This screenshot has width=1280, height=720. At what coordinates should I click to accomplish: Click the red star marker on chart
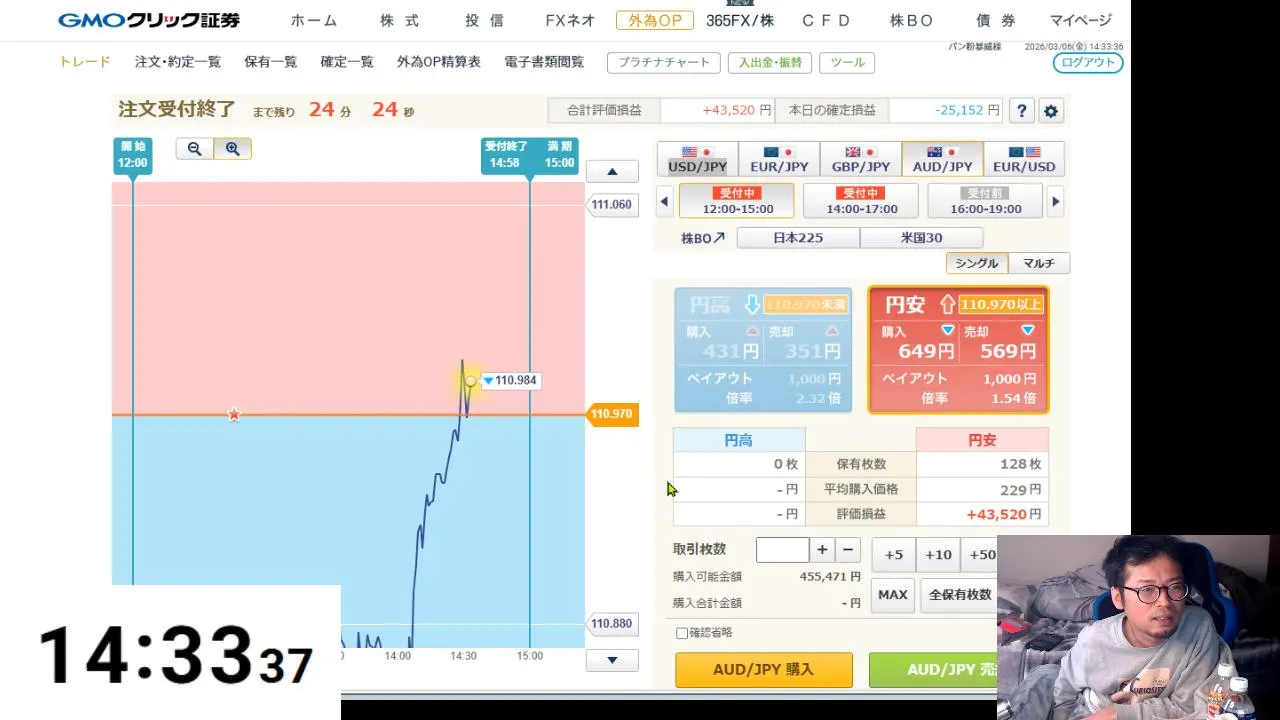point(233,414)
